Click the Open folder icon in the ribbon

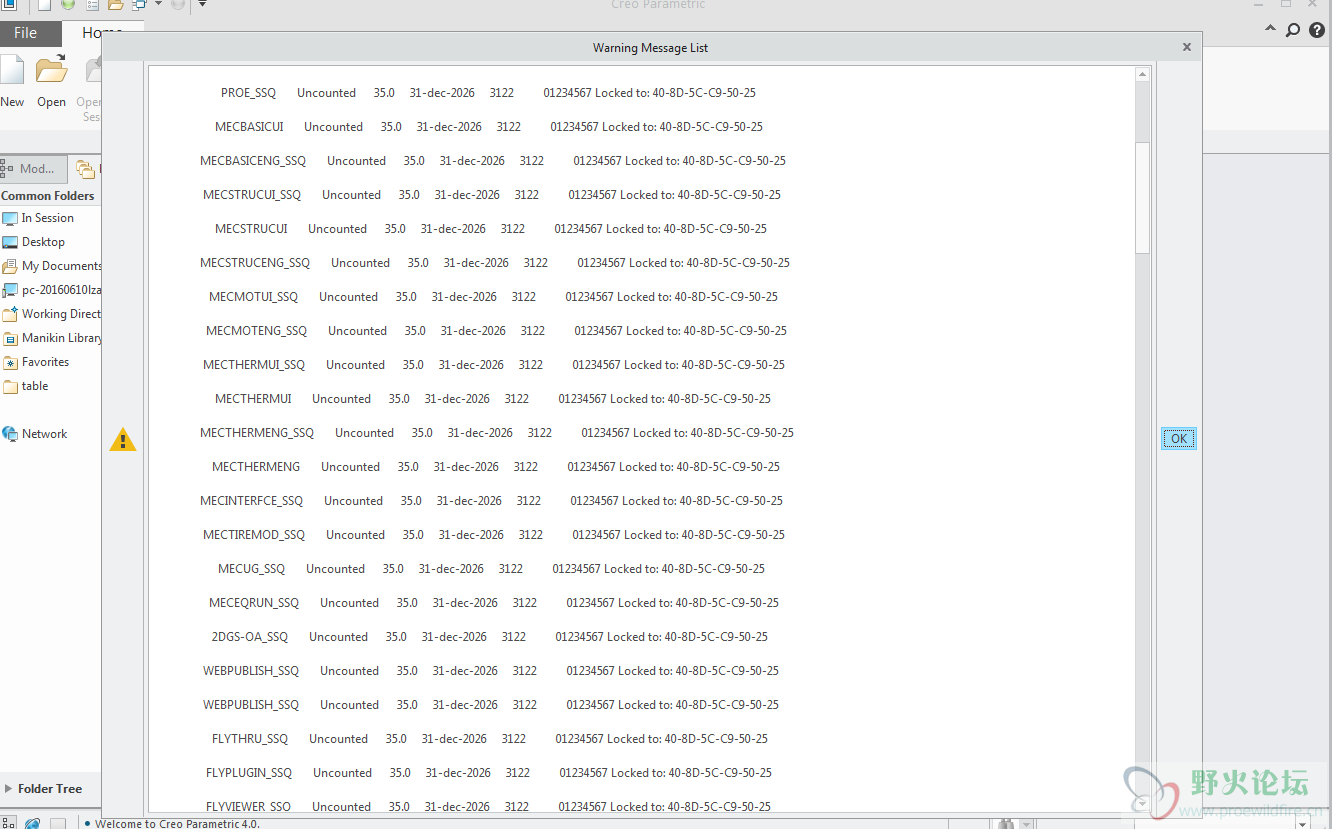click(51, 70)
